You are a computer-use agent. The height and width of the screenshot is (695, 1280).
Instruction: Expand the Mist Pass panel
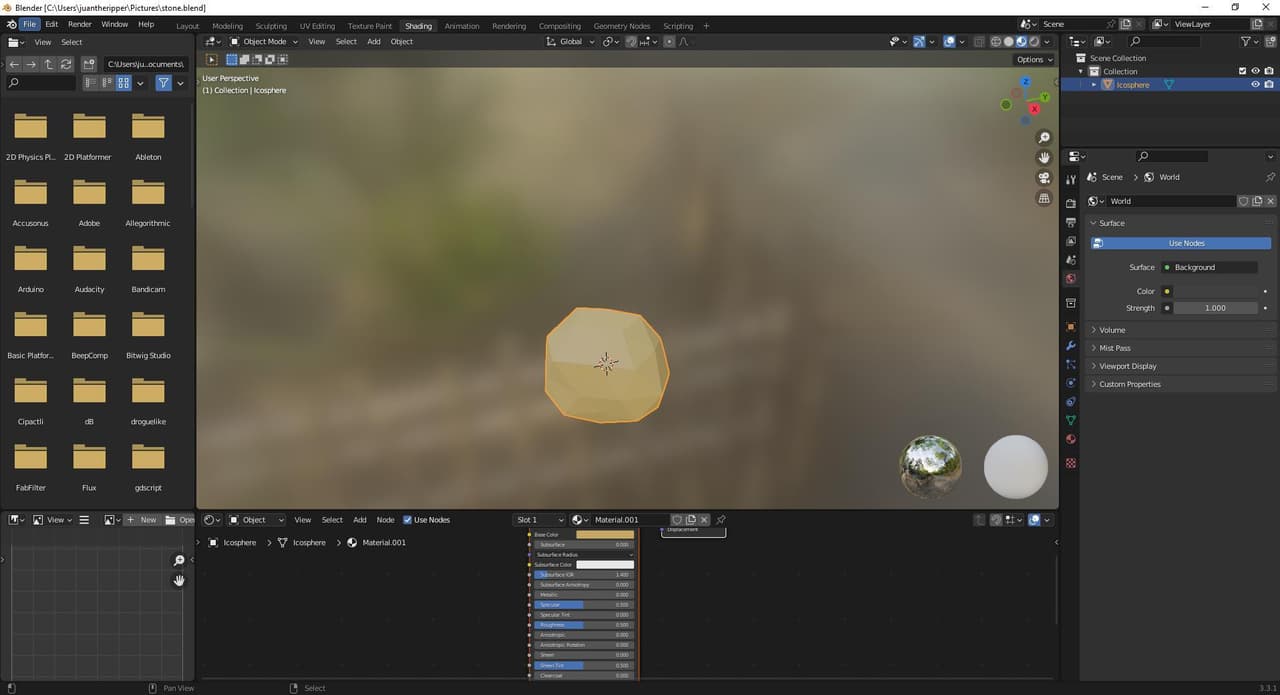click(x=1180, y=348)
